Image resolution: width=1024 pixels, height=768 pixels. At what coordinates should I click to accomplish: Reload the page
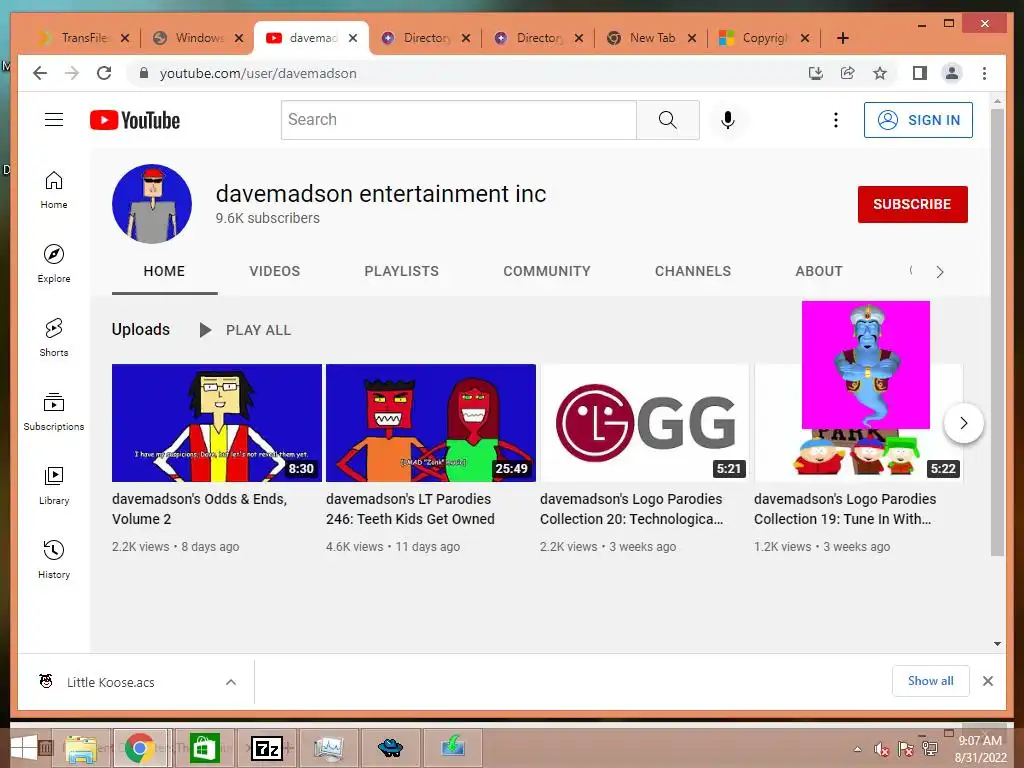[x=104, y=73]
